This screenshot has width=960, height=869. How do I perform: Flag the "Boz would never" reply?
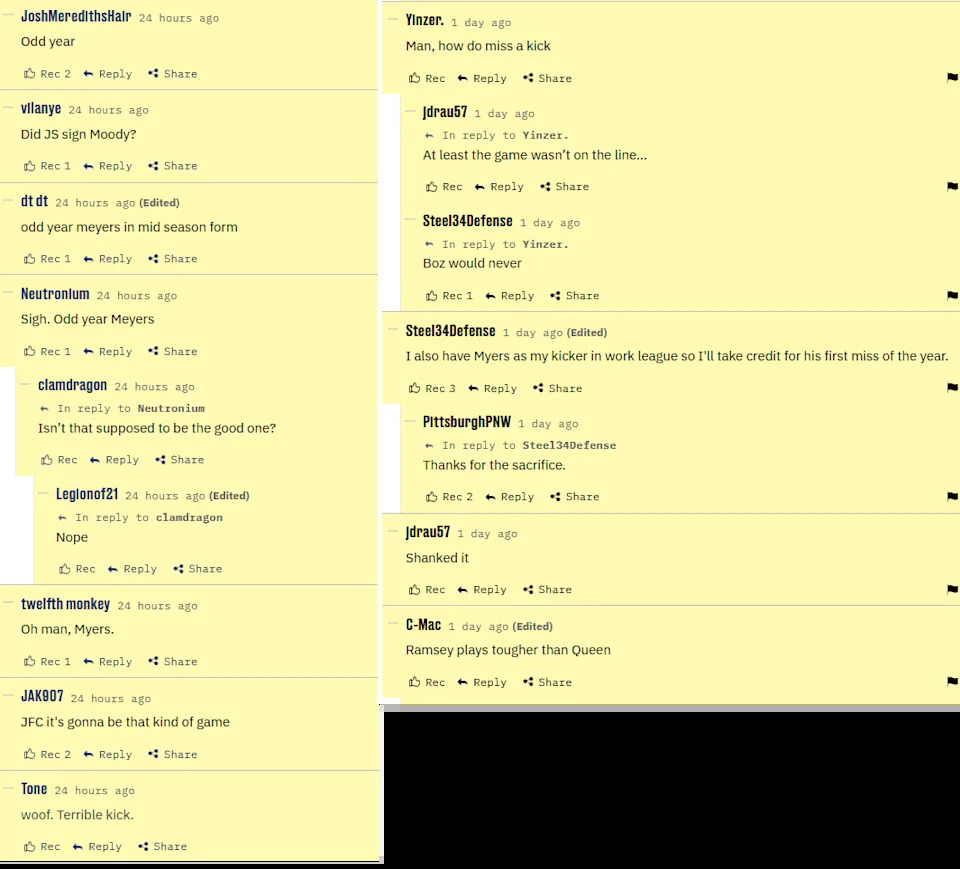[x=952, y=295]
